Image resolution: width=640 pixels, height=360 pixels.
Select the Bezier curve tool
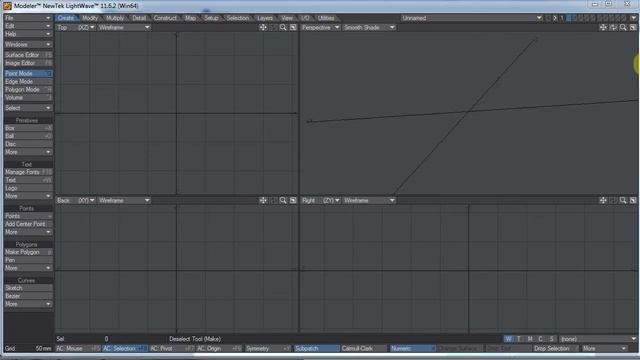pos(28,296)
